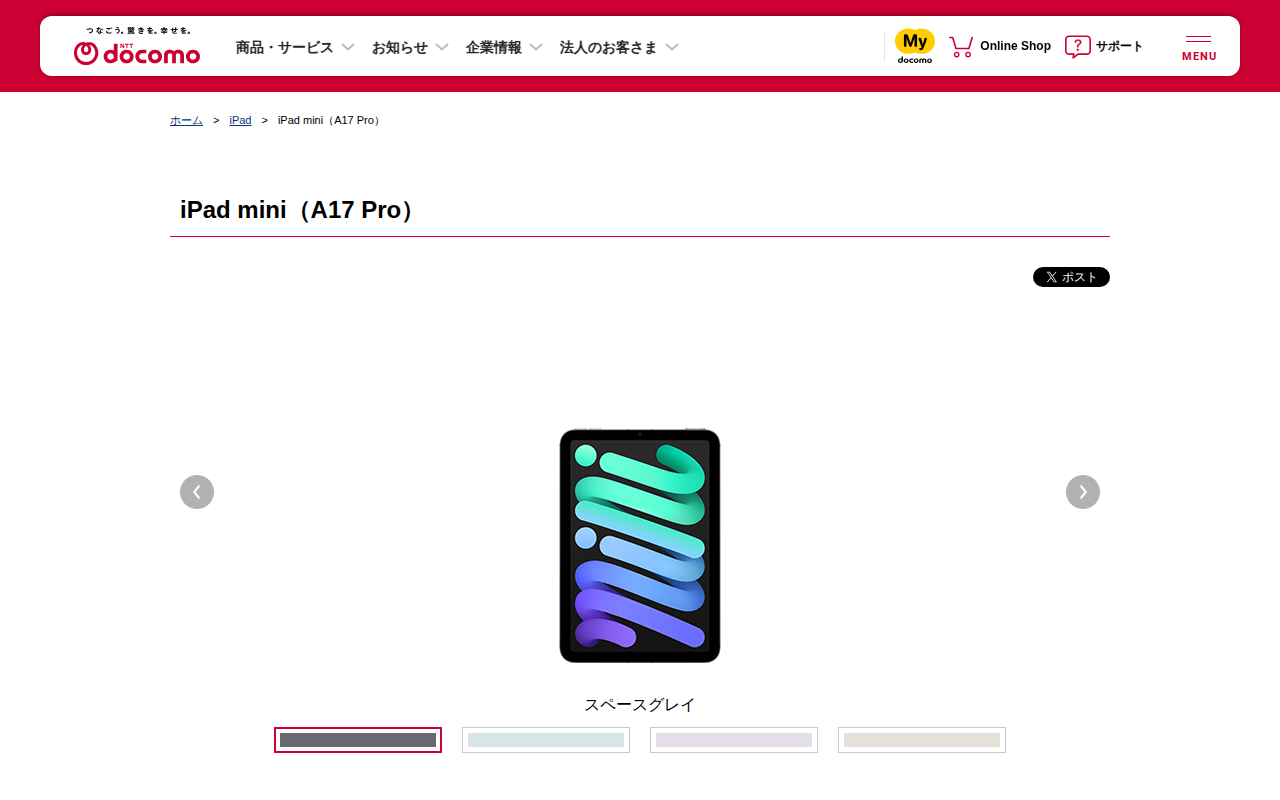Click the サポート question mark icon
This screenshot has height=800, width=1280.
[1077, 46]
